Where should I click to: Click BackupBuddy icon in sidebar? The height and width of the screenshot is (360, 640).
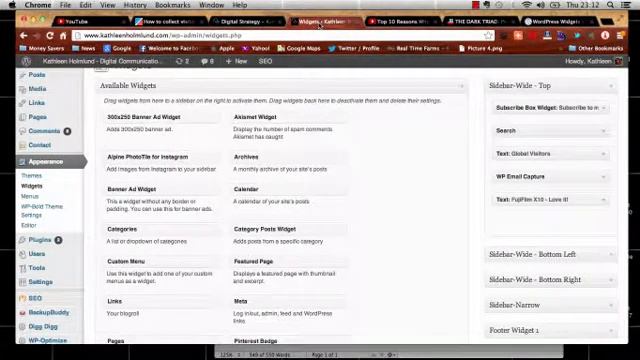click(x=22, y=313)
